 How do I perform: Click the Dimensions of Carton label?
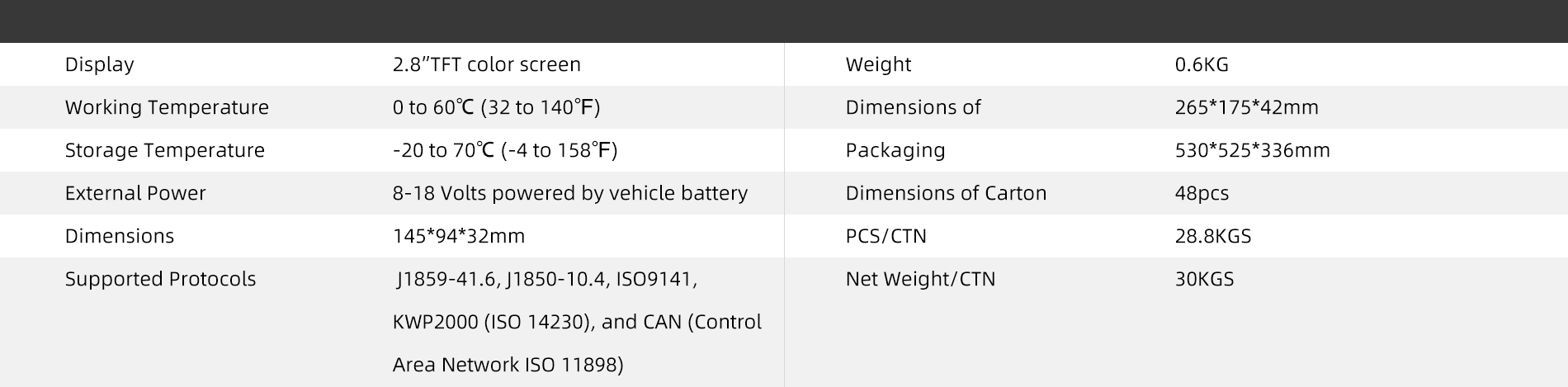tap(946, 193)
